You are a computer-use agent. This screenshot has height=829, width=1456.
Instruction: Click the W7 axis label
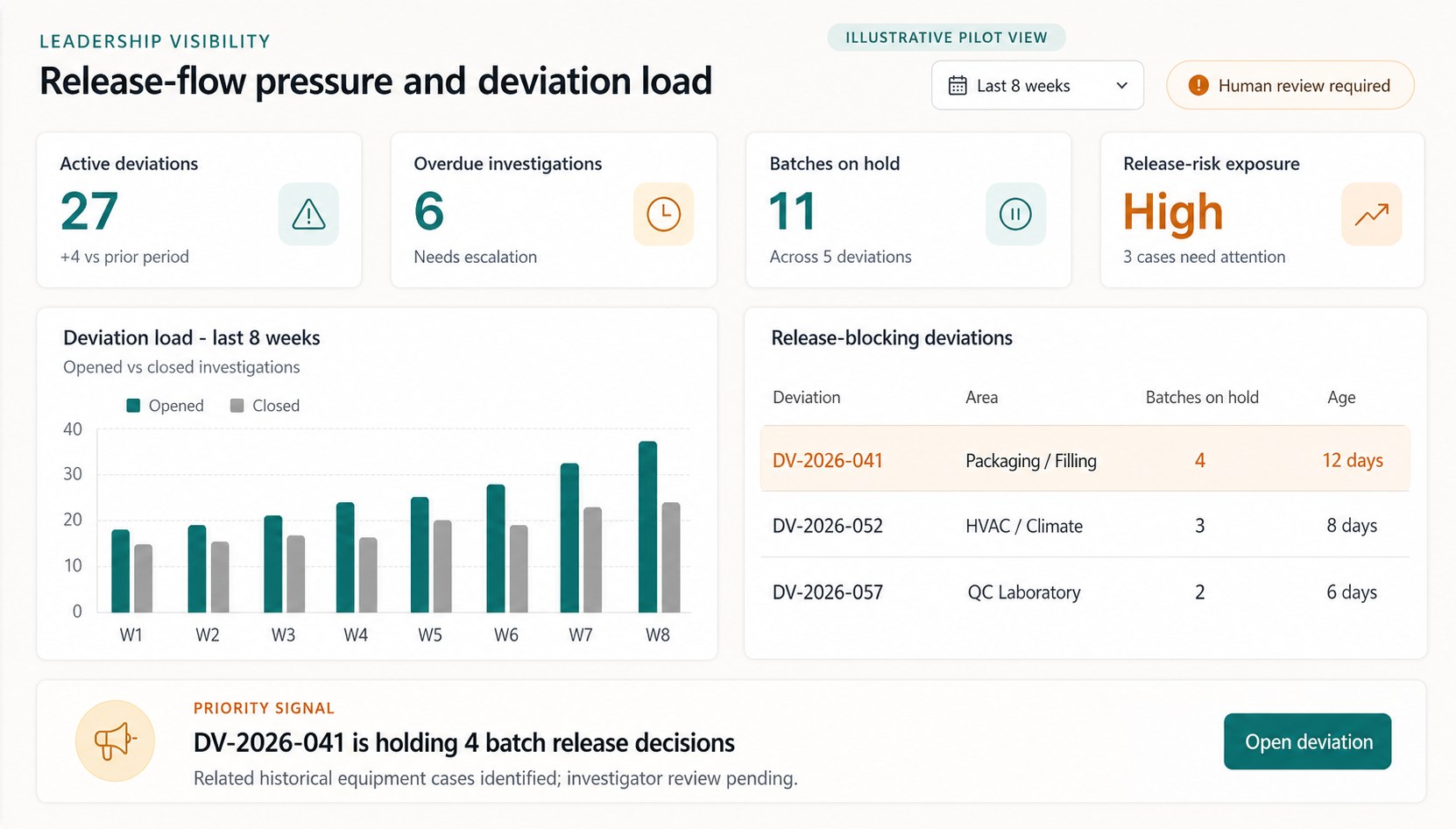click(581, 634)
